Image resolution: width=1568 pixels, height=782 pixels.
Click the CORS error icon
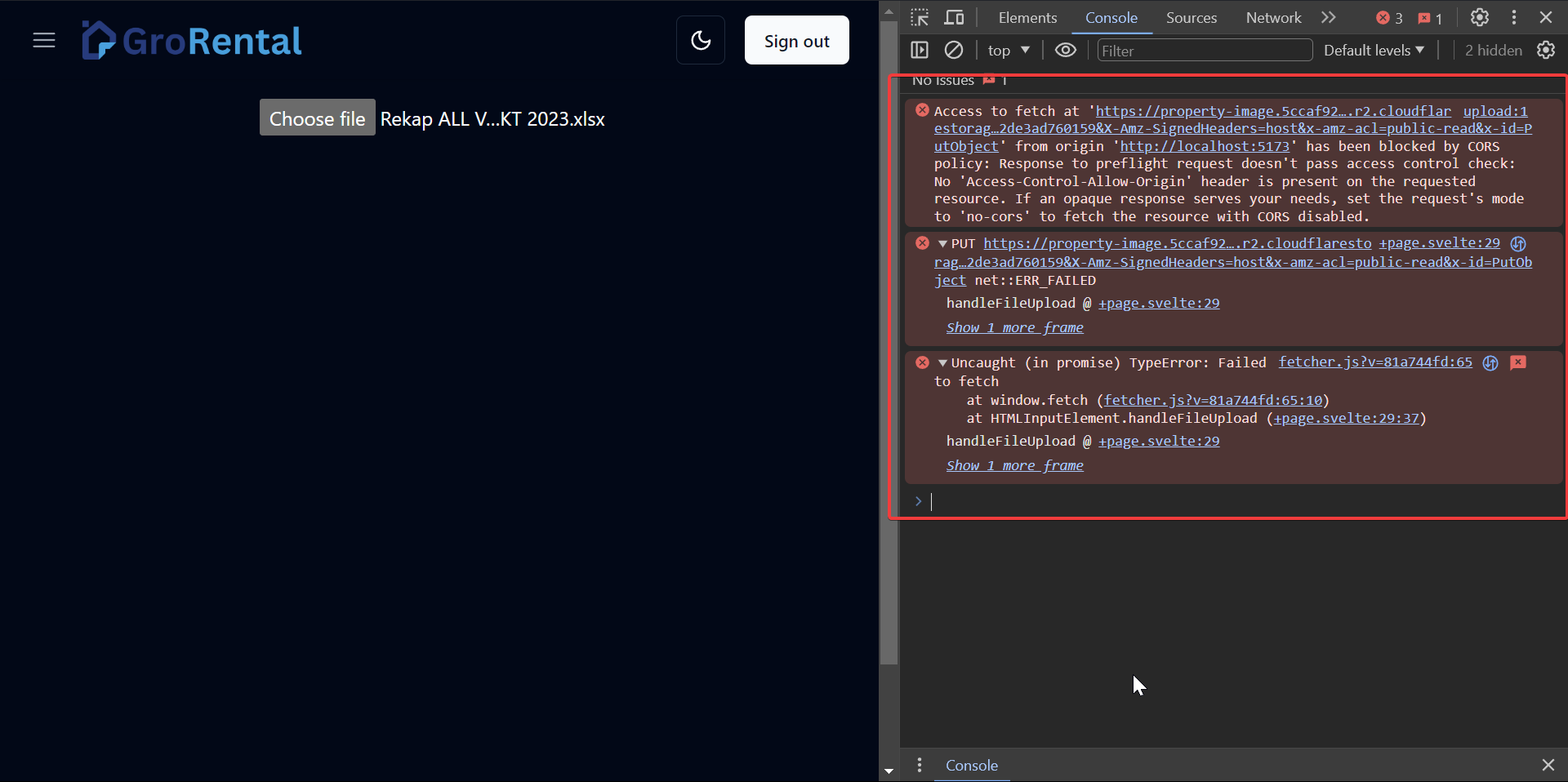click(x=922, y=110)
